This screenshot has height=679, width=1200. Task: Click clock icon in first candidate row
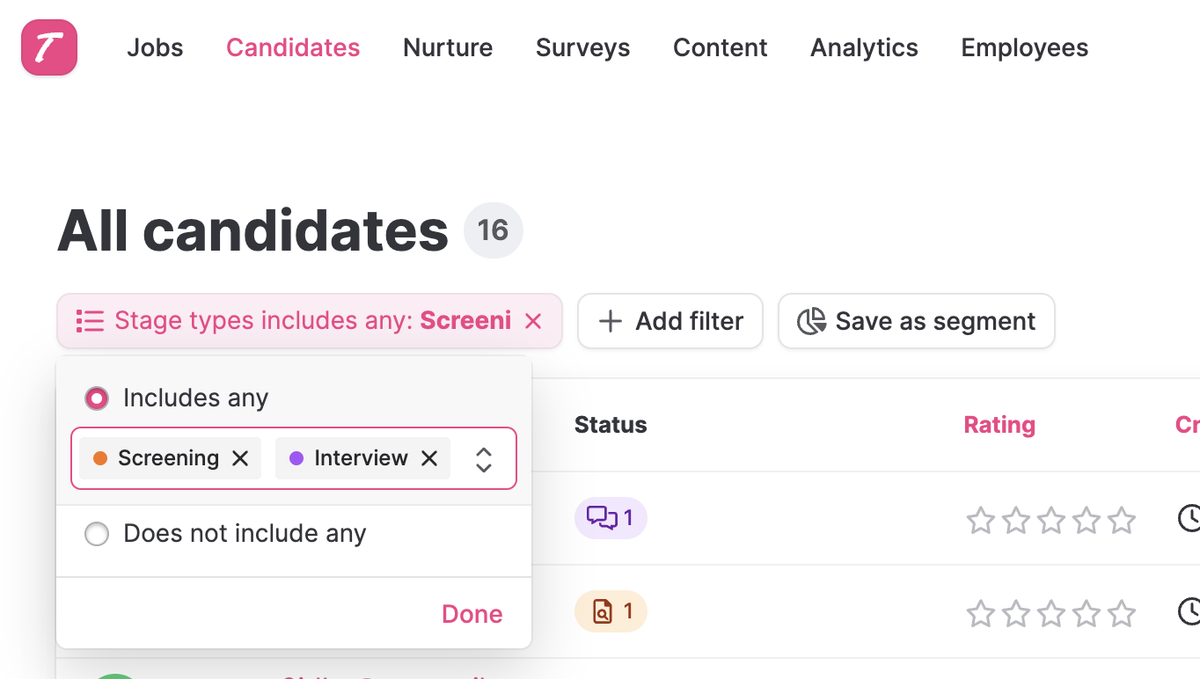(x=1188, y=518)
